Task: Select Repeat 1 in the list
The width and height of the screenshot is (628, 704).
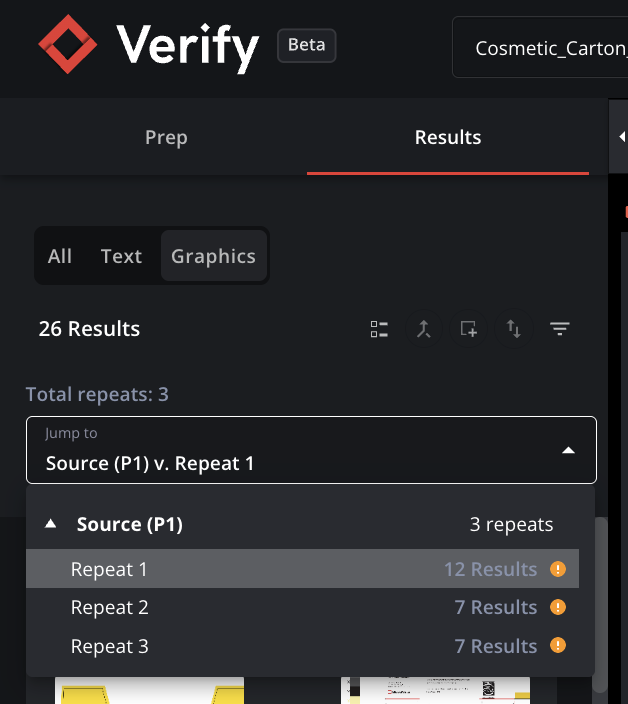Action: point(303,569)
